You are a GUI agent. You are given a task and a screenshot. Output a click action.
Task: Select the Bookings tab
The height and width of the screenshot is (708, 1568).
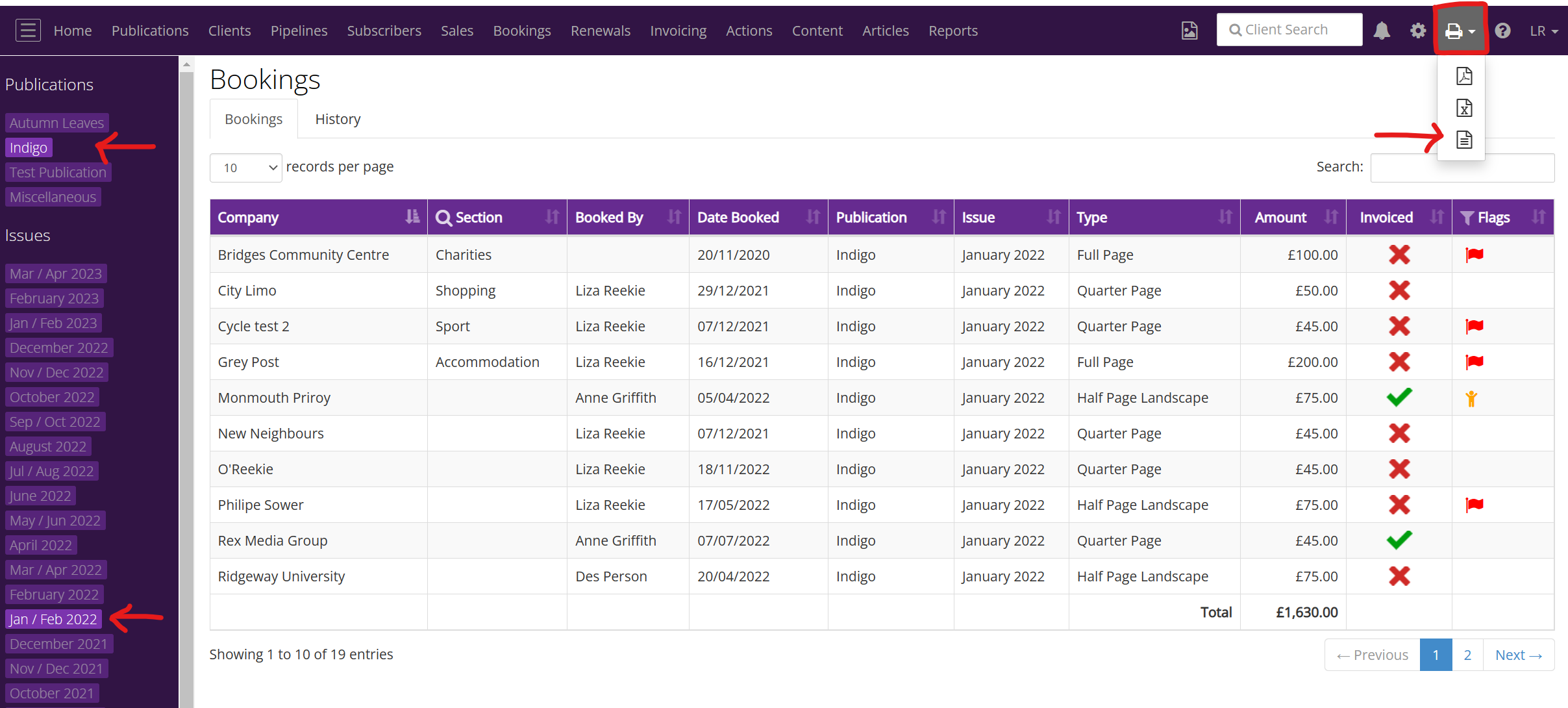pos(254,119)
